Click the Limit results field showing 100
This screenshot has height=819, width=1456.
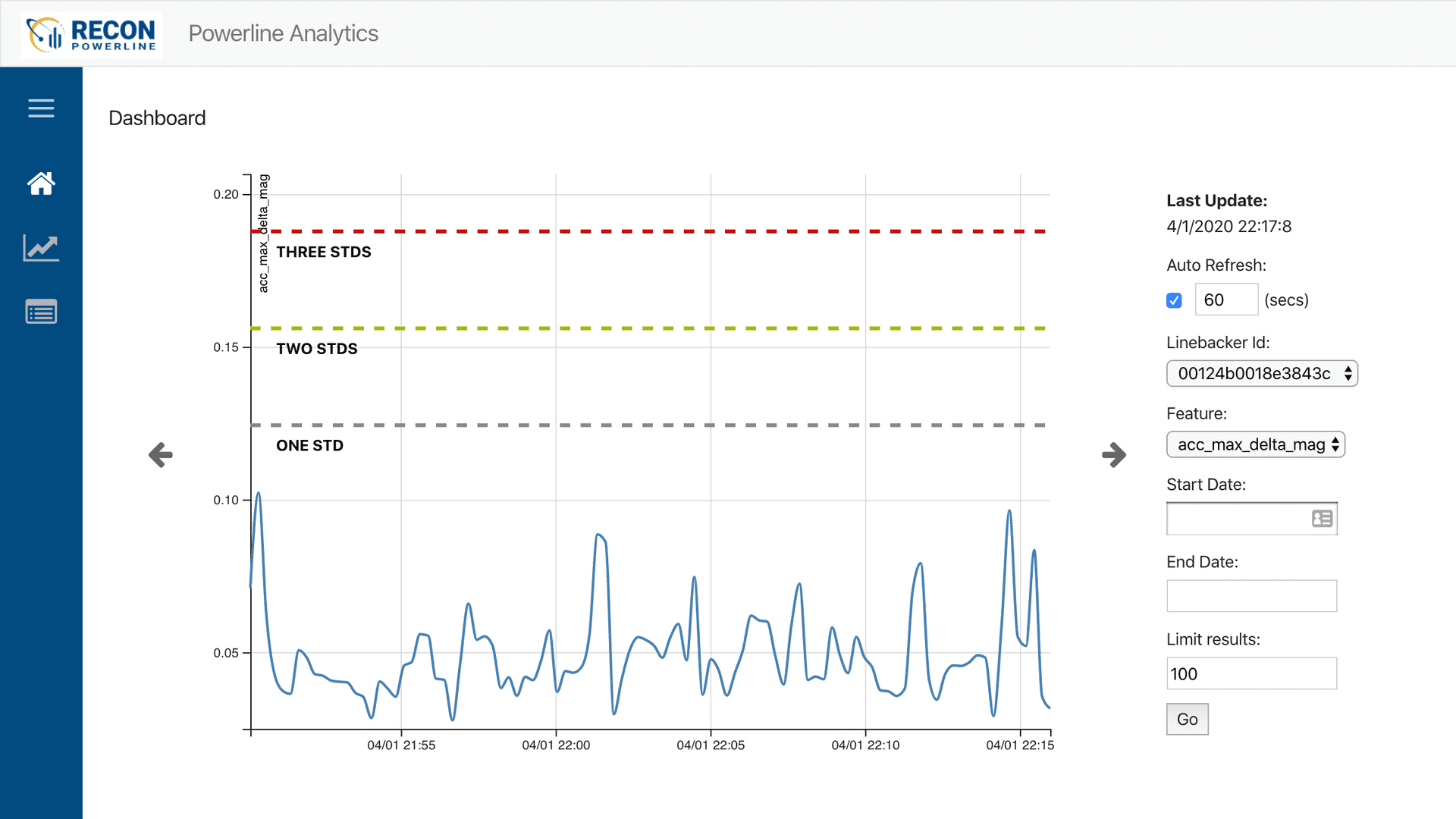pyautogui.click(x=1251, y=673)
